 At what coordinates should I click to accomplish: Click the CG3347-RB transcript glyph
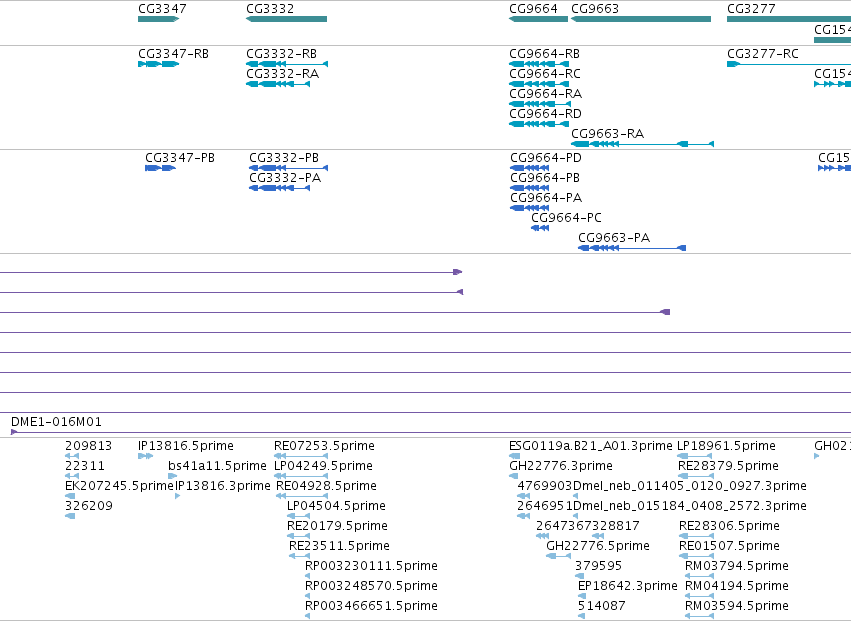pos(158,64)
